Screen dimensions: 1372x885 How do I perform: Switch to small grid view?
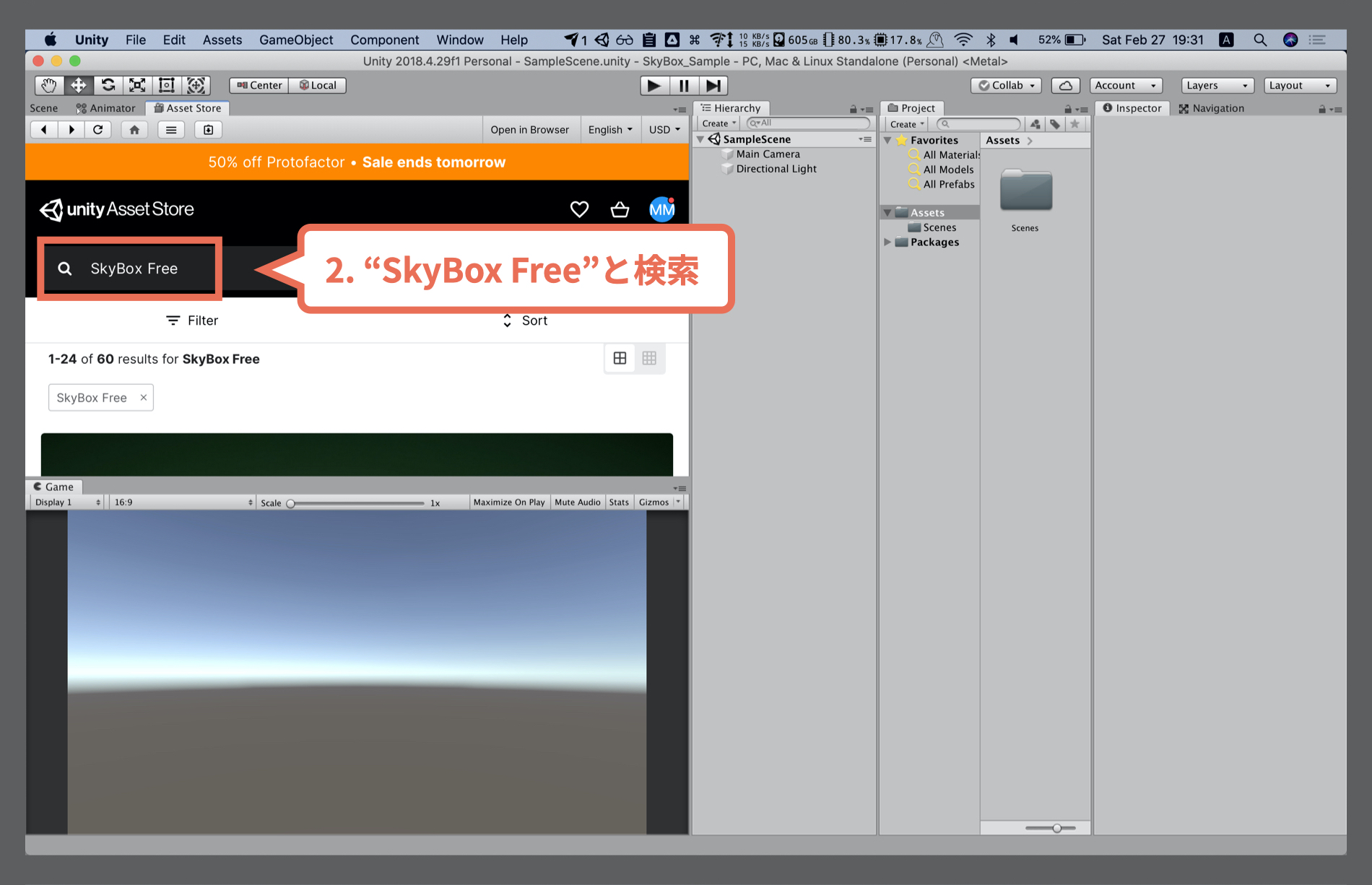click(649, 358)
